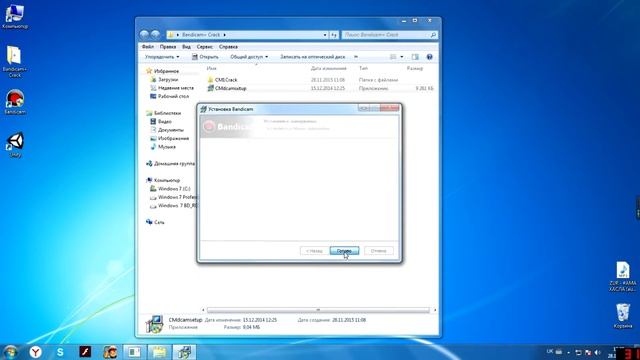The height and width of the screenshot is (360, 640).
Task: Click the volume icon in system tray
Action: pyautogui.click(x=598, y=352)
